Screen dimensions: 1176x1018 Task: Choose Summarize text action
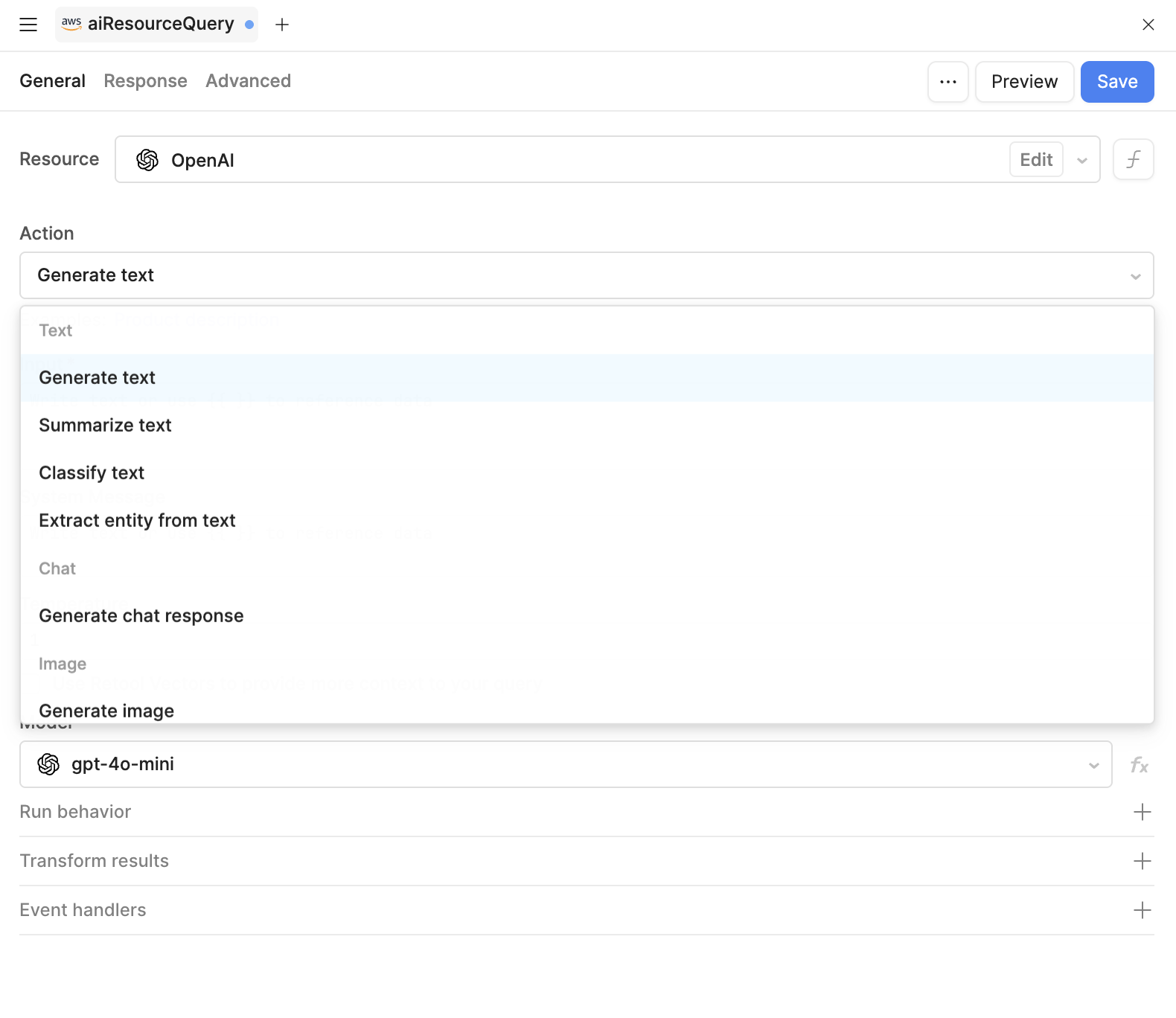click(x=587, y=426)
